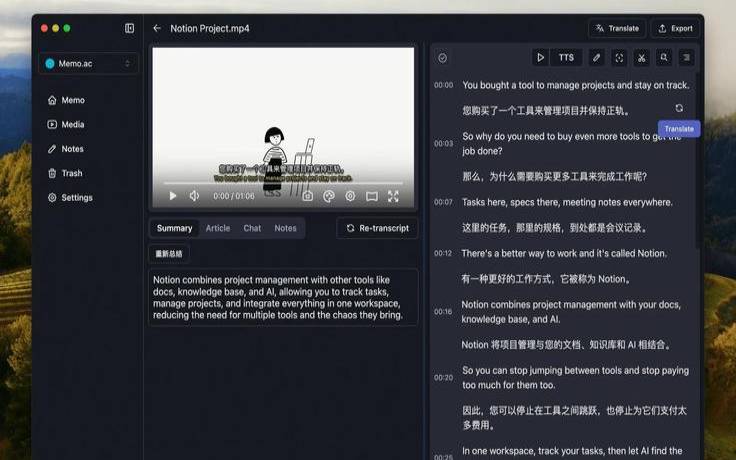Select line 'Tasks here, specs there, meeting notes everywhere.'
This screenshot has height=460, width=736.
pyautogui.click(x=567, y=202)
